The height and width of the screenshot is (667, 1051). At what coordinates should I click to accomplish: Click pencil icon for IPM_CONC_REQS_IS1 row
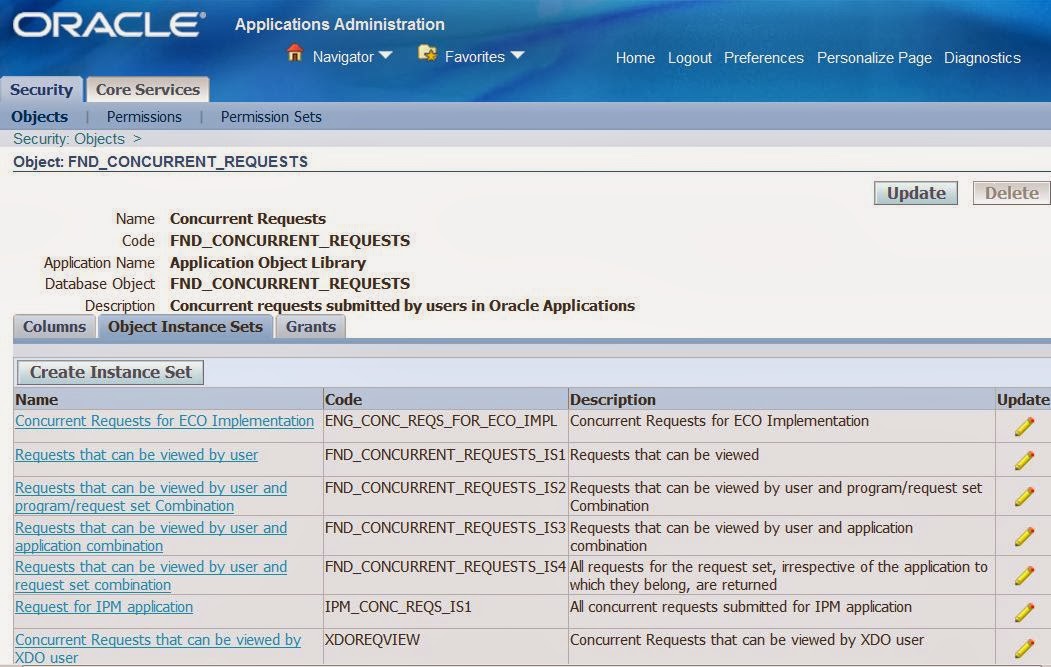coord(1024,612)
